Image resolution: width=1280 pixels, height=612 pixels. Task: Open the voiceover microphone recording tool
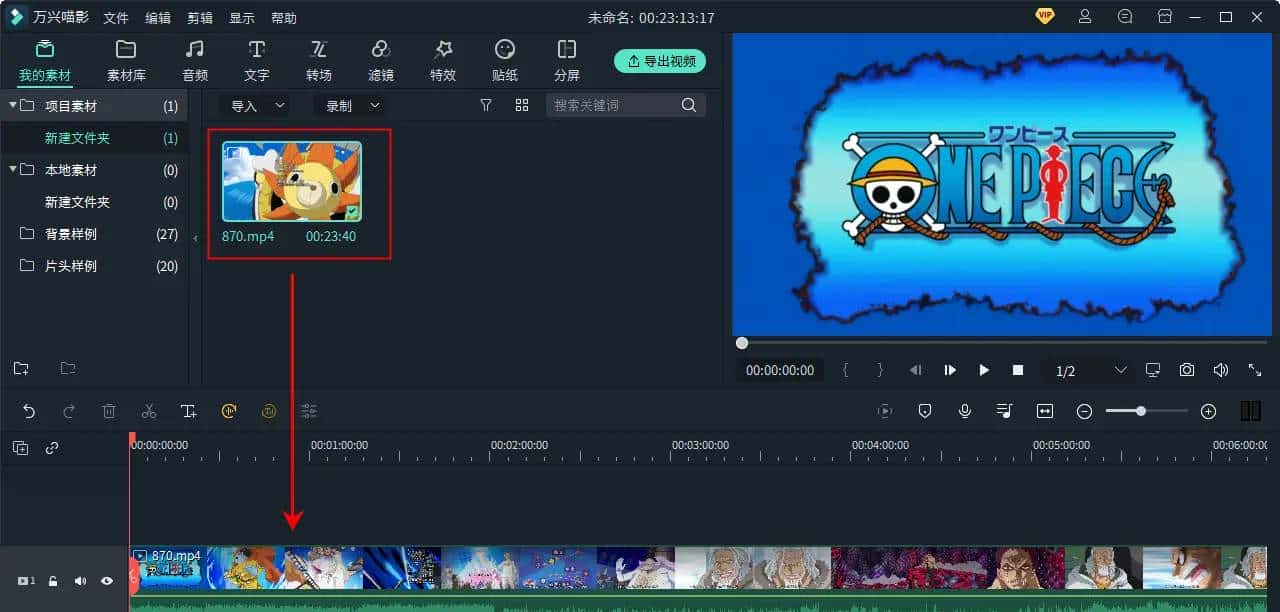click(x=964, y=411)
